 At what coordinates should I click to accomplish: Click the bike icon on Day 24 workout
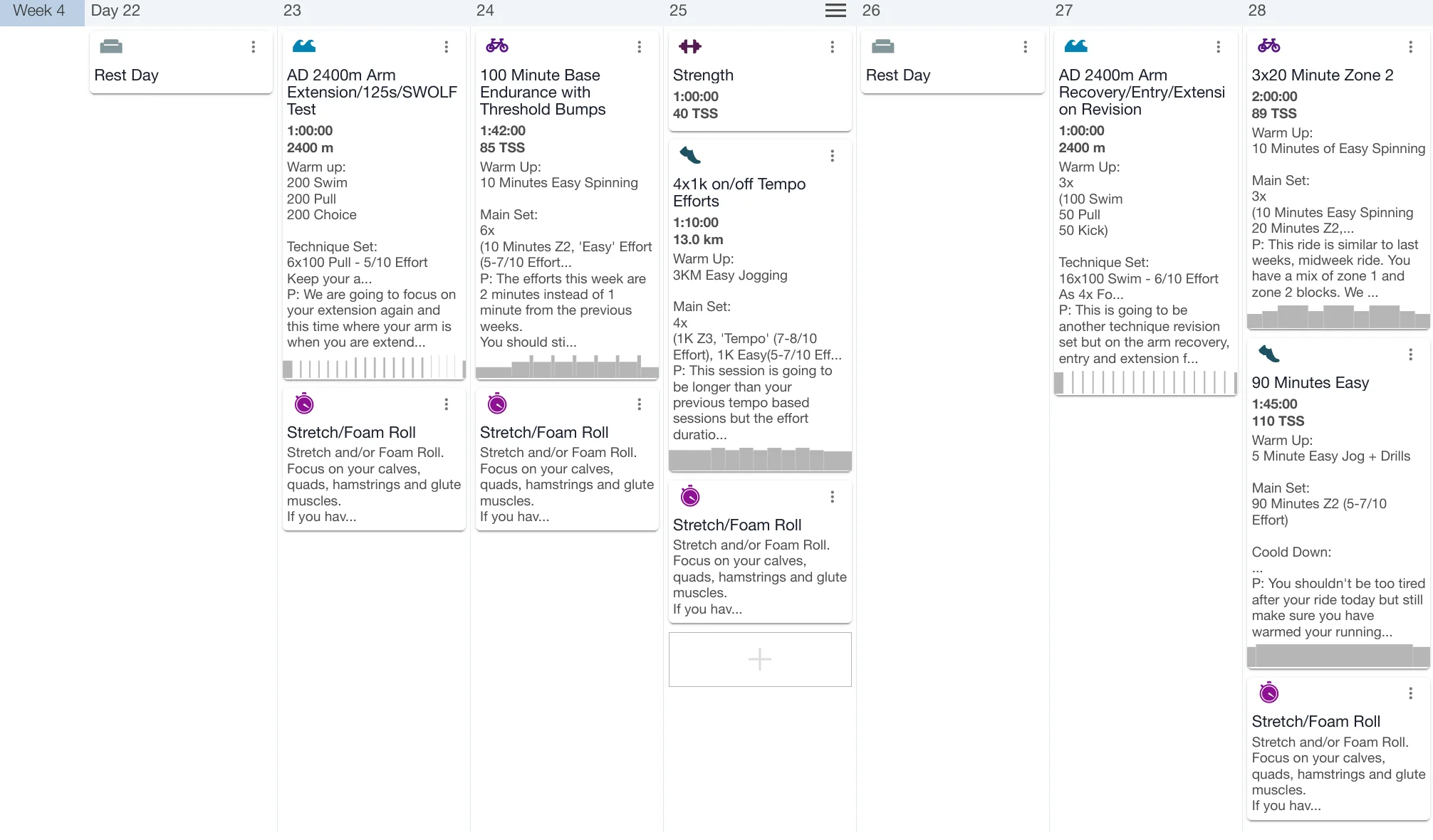[x=497, y=46]
